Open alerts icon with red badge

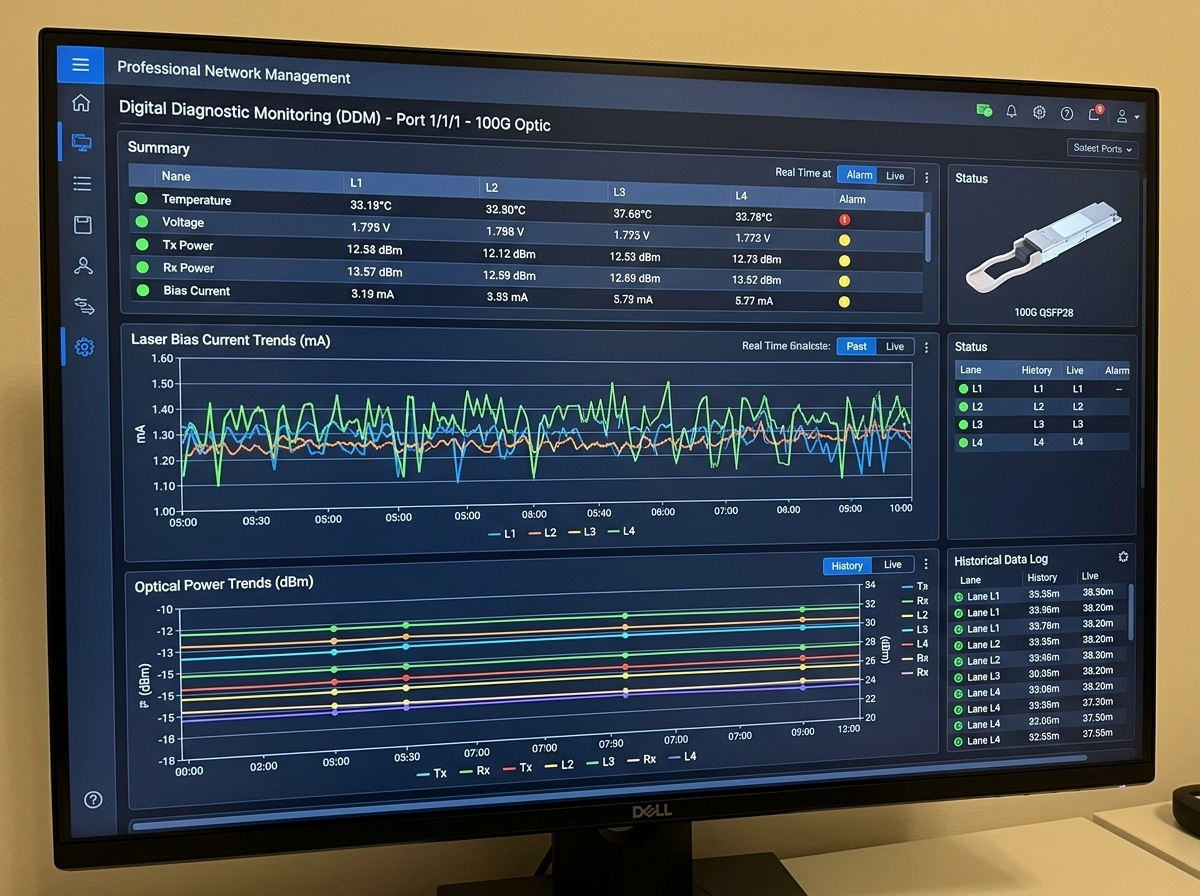click(1095, 114)
